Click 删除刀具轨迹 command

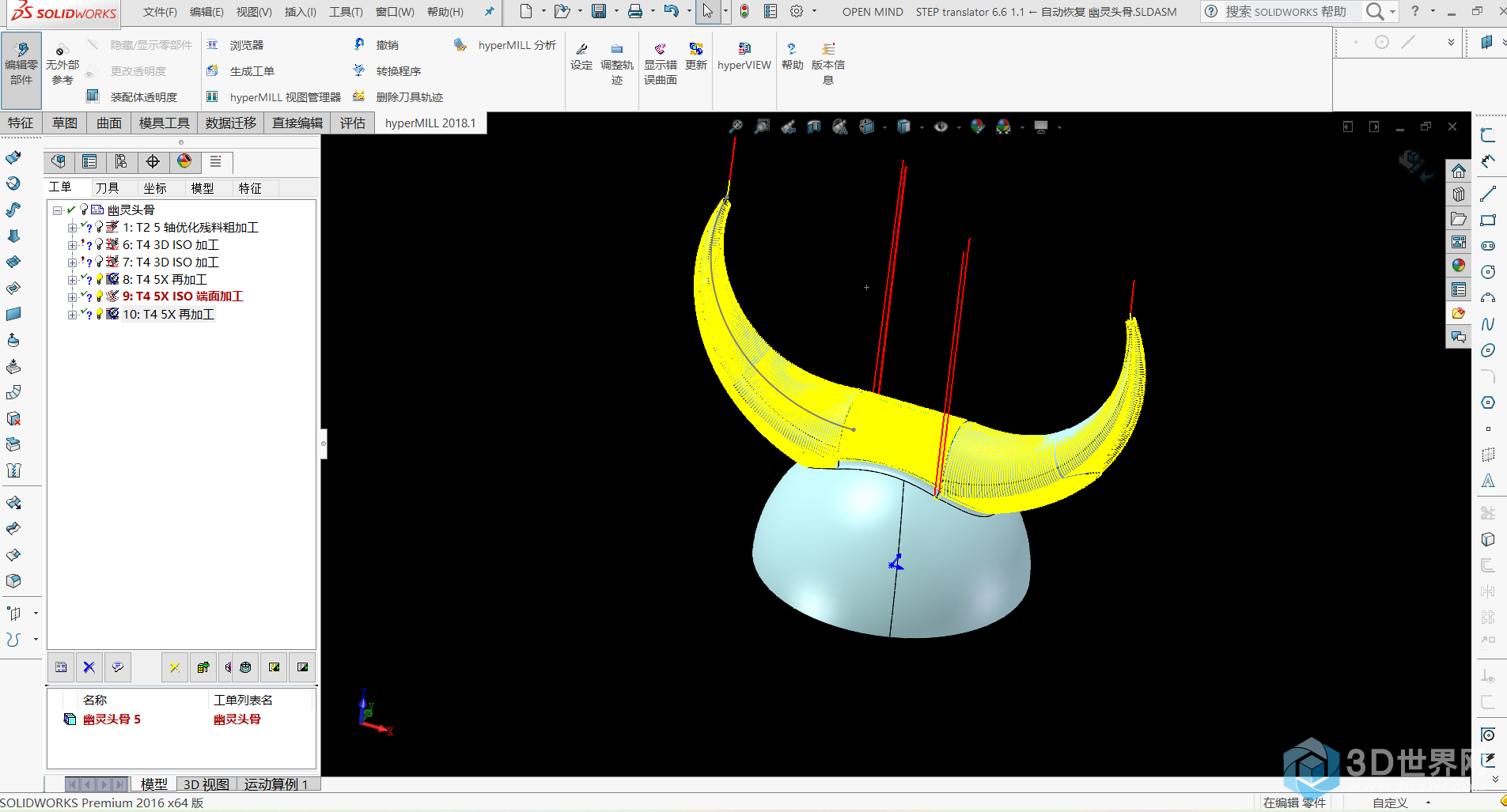coord(398,97)
